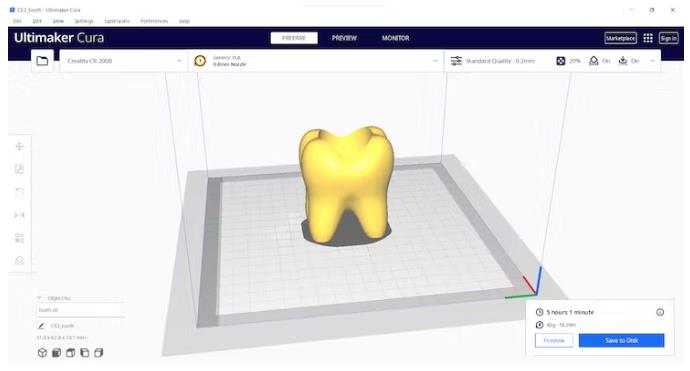690x371 pixels.
Task: Click the CE3_tooth job name field
Action: click(62, 326)
